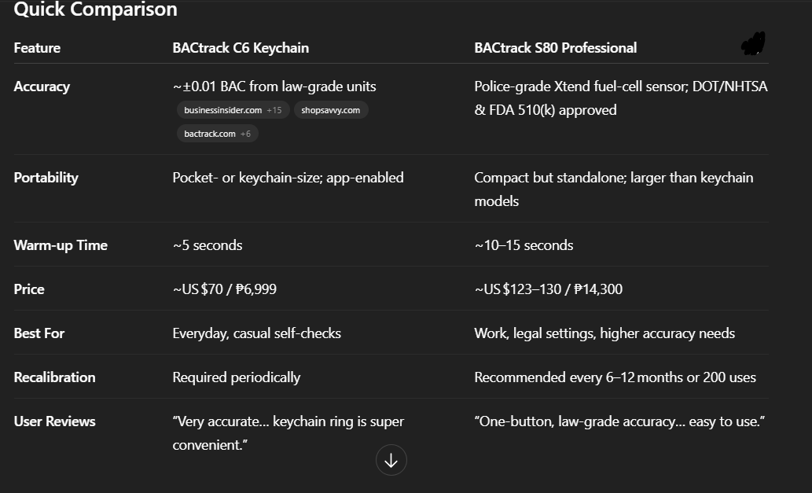Open the businessinsider.com source chip
This screenshot has height=493, width=812.
(233, 110)
